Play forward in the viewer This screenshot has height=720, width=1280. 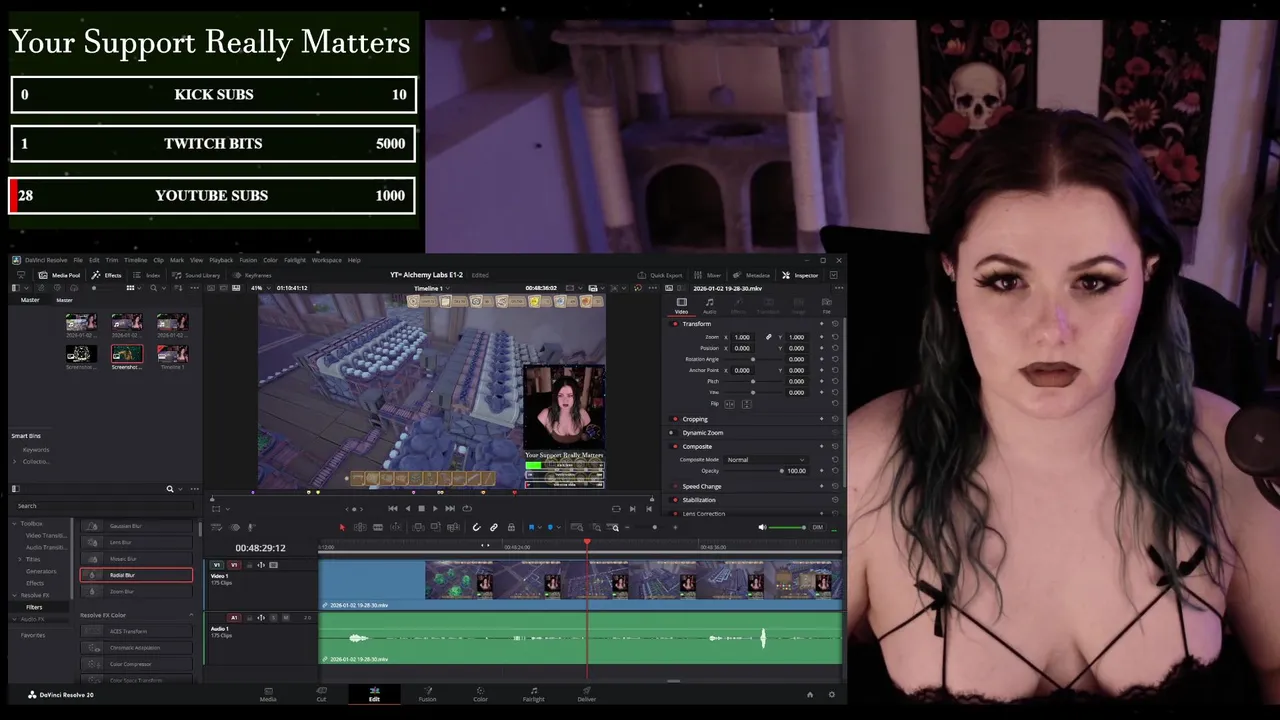coord(435,508)
